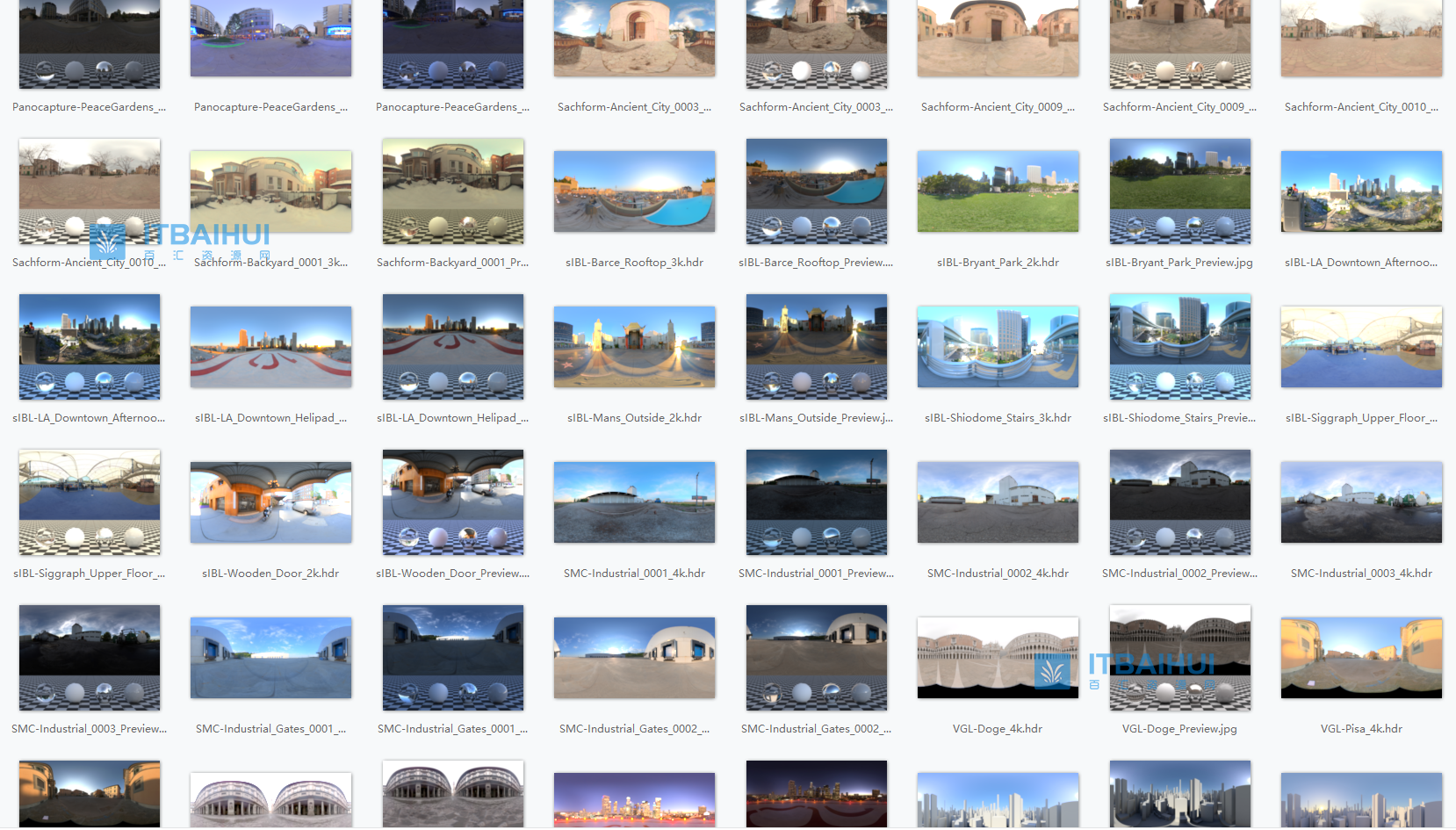This screenshot has width=1456, height=830.
Task: Select the VGL-Doge_4k.hdr thumbnail
Action: point(998,658)
